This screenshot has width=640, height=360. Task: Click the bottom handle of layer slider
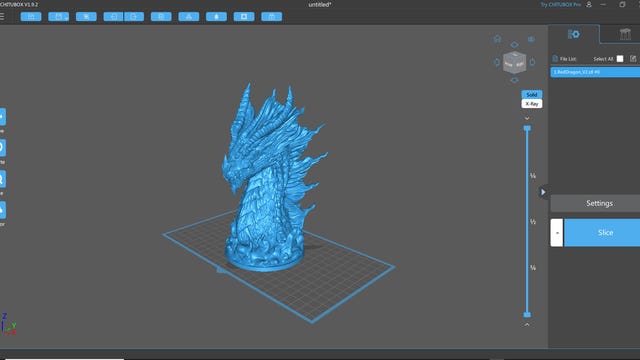527,315
